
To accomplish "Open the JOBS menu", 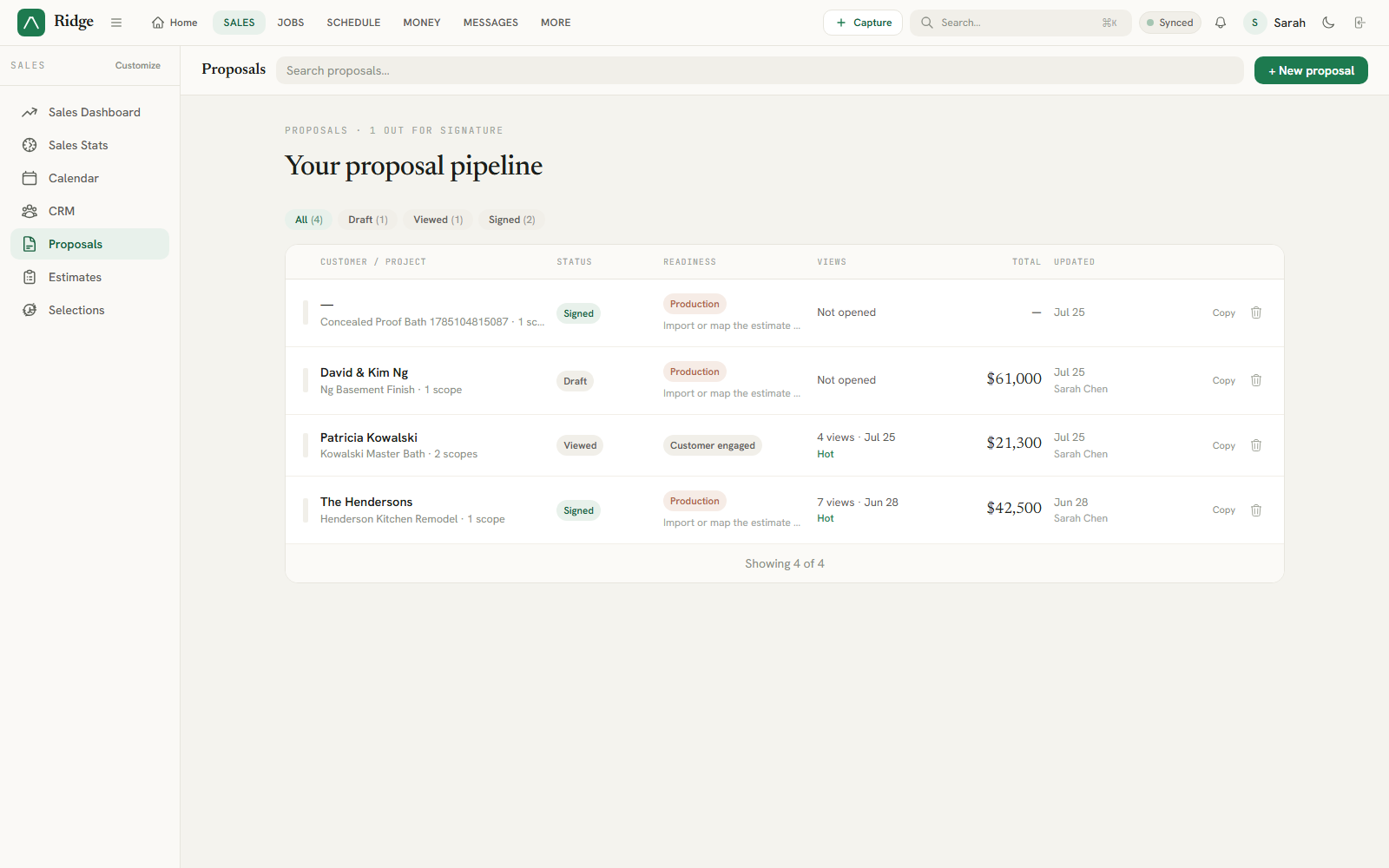I will (x=291, y=23).
